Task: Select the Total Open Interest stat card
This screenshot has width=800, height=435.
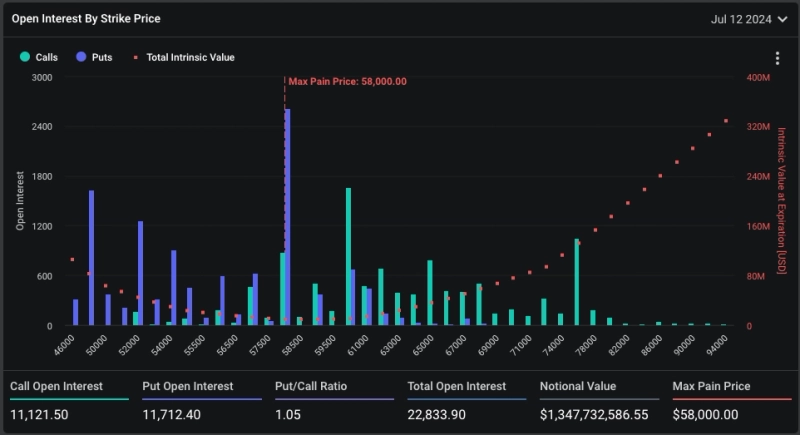Action: pos(466,400)
